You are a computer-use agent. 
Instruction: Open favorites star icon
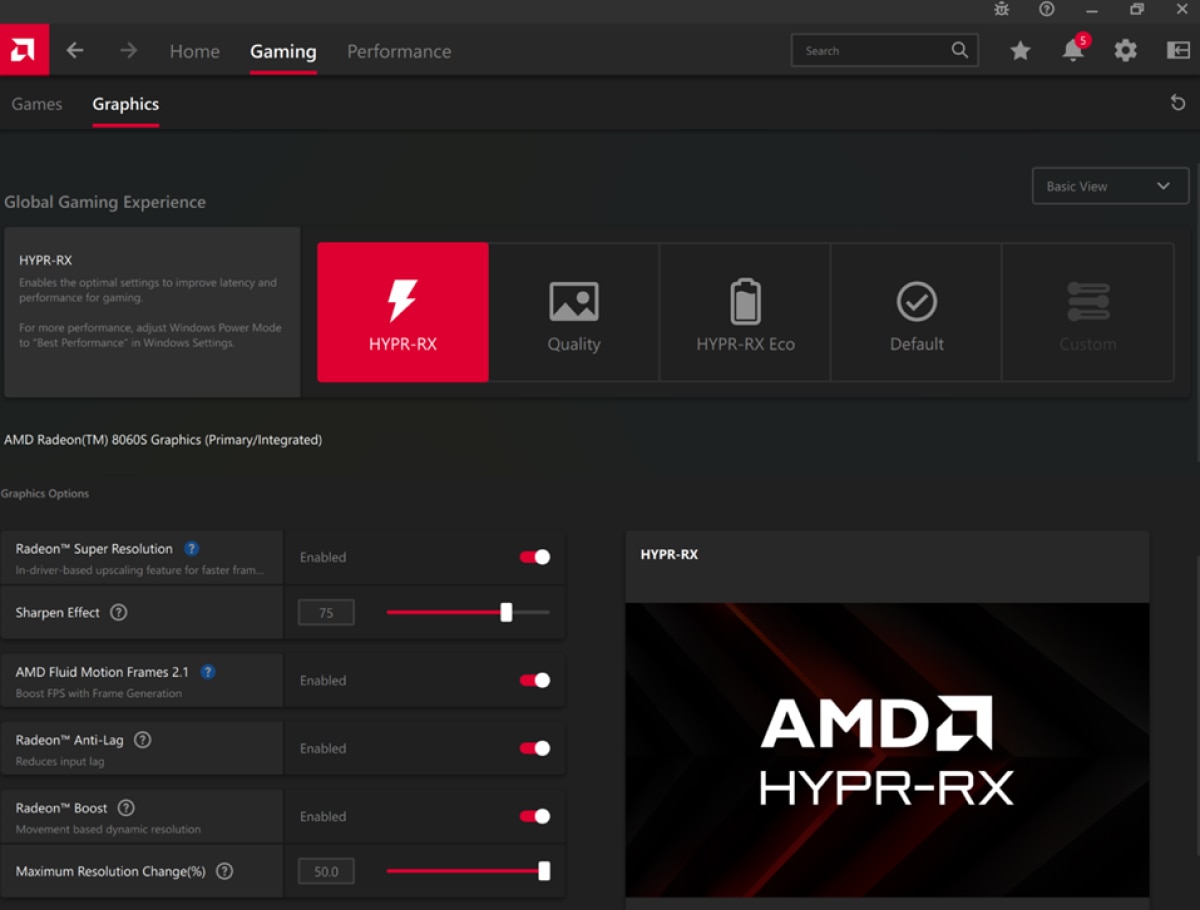(1020, 50)
